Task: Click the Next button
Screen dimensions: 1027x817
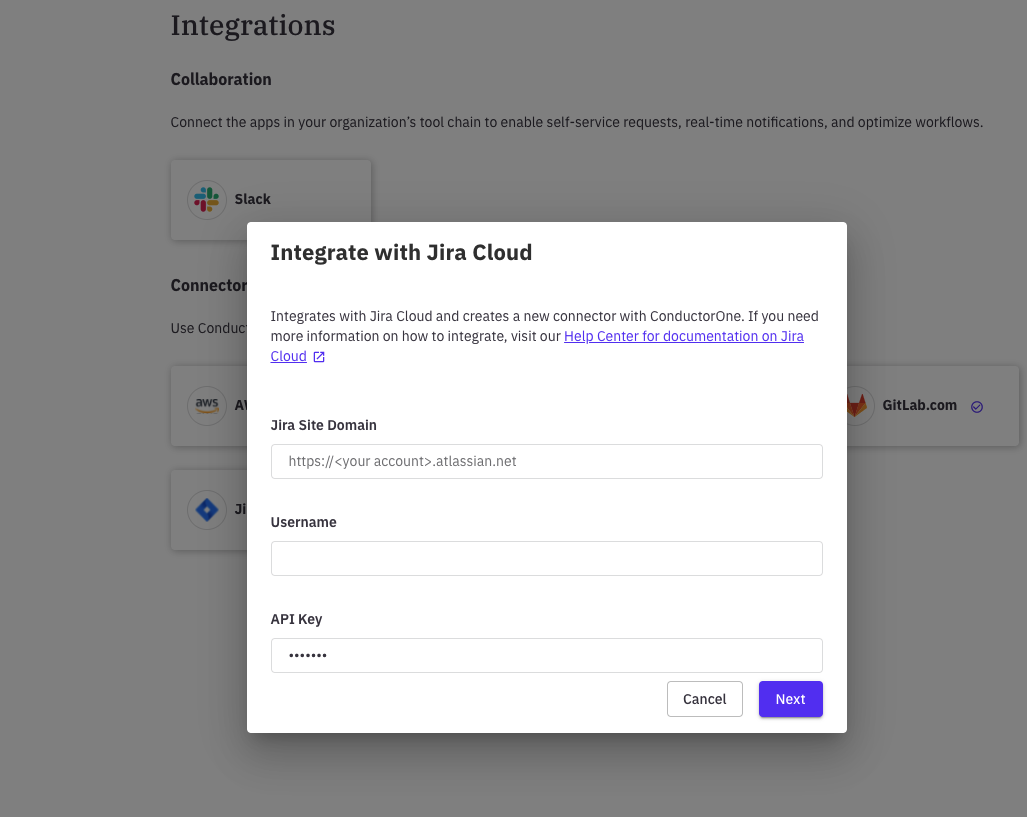Action: click(x=790, y=699)
